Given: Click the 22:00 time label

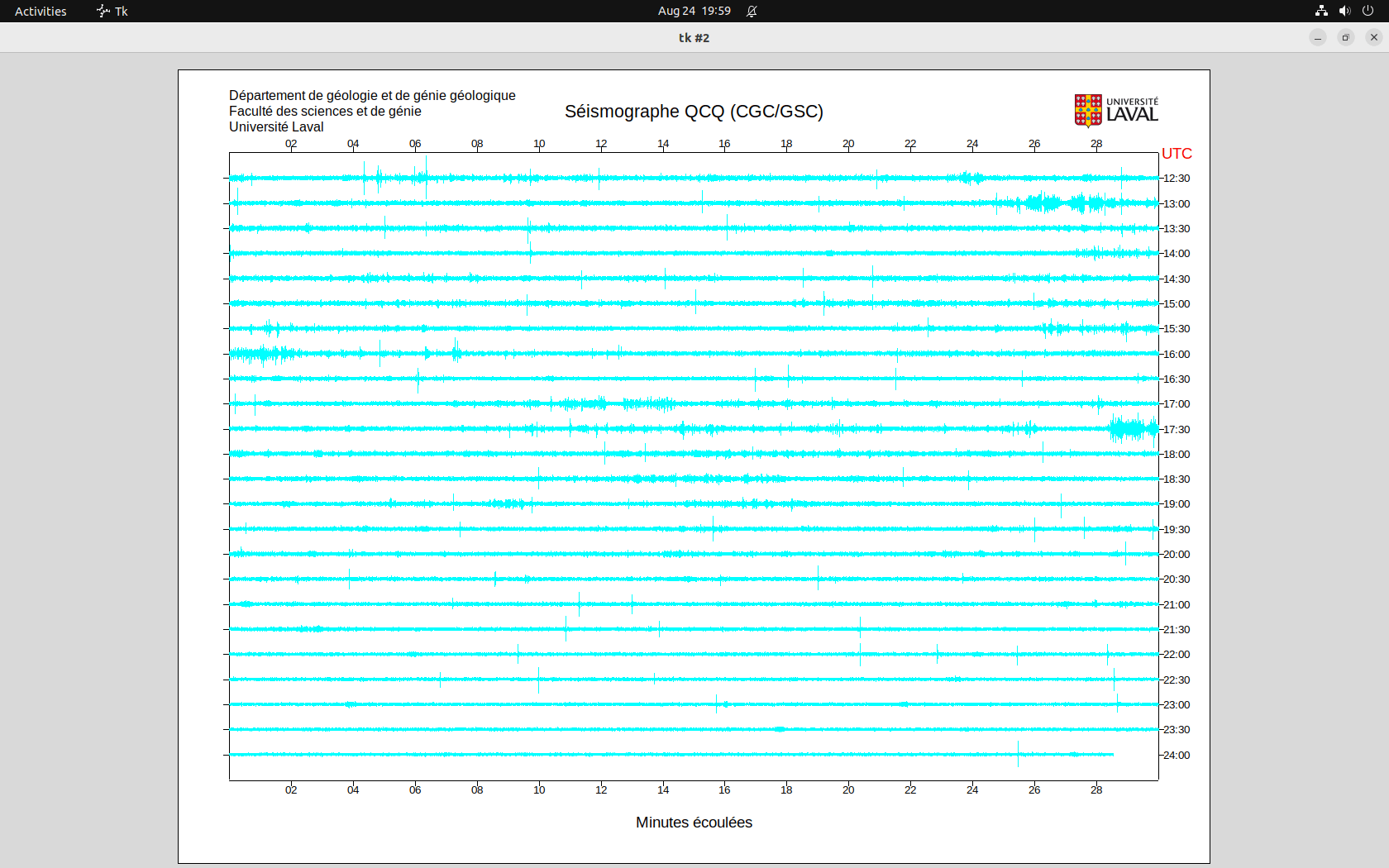Looking at the screenshot, I should (x=1177, y=655).
